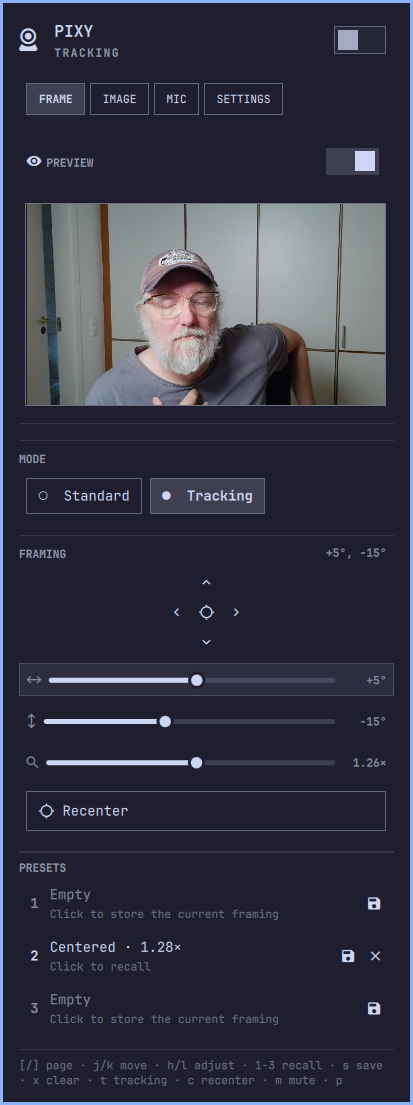Tilt camera up with the up arrow
The image size is (413, 1105).
(206, 583)
